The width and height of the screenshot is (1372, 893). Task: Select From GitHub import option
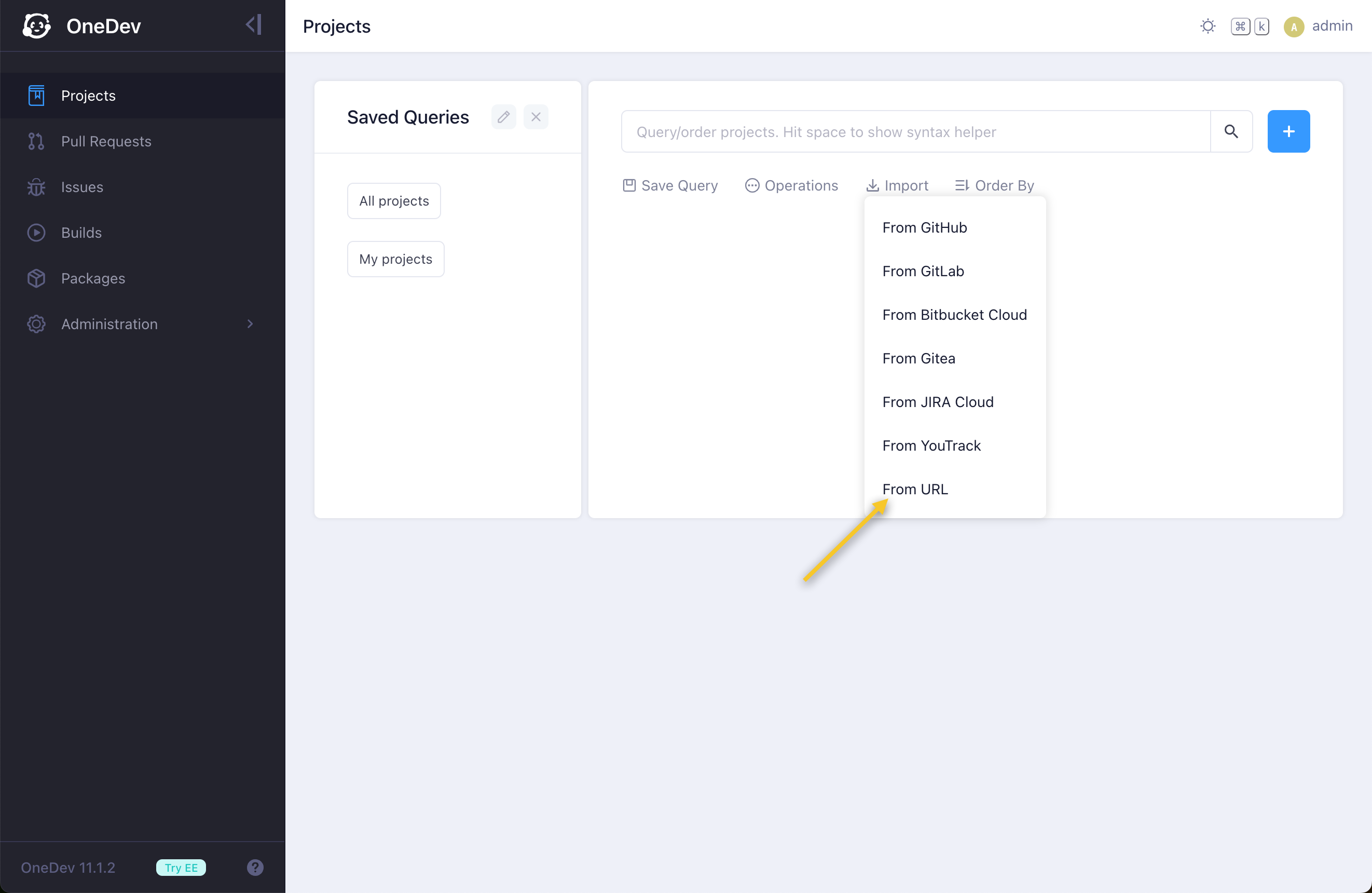coord(924,227)
